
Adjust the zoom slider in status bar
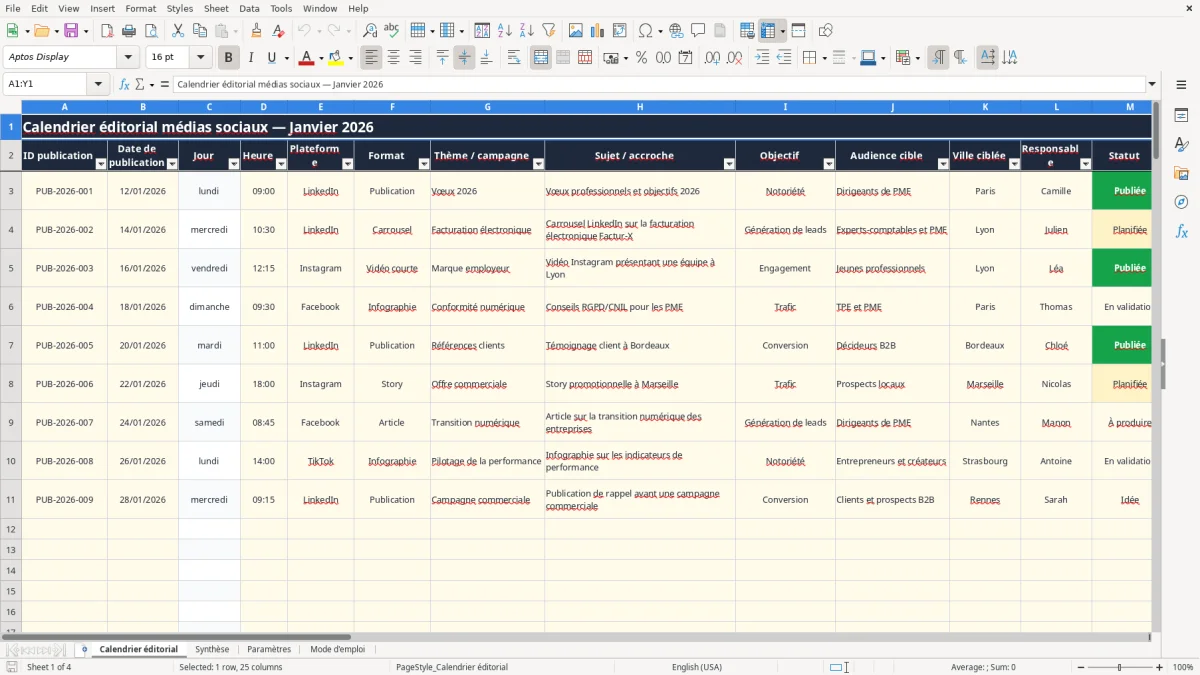[1120, 667]
